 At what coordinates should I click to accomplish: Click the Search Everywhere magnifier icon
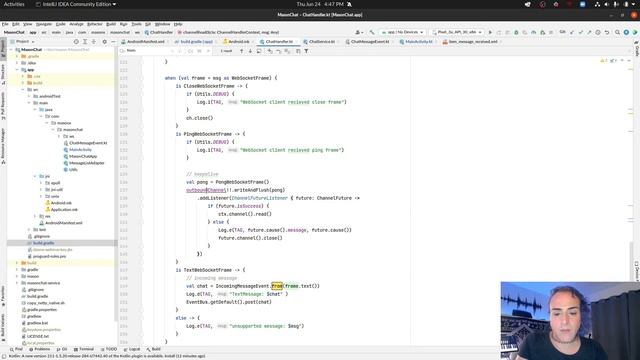point(617,32)
